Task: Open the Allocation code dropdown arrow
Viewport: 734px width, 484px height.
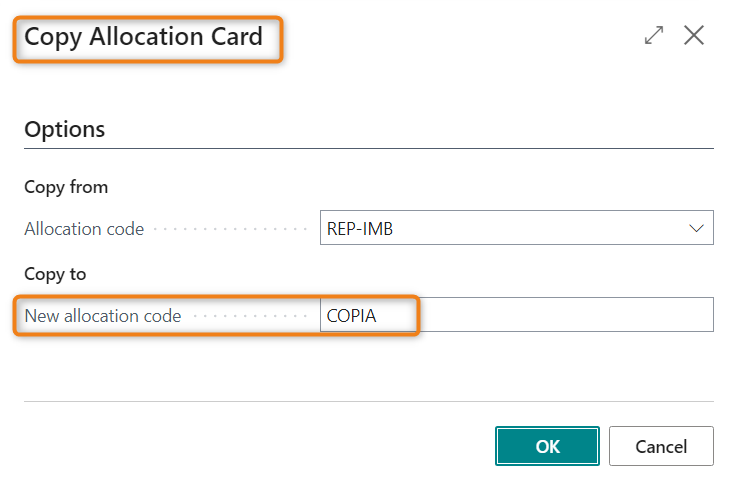Action: [696, 228]
